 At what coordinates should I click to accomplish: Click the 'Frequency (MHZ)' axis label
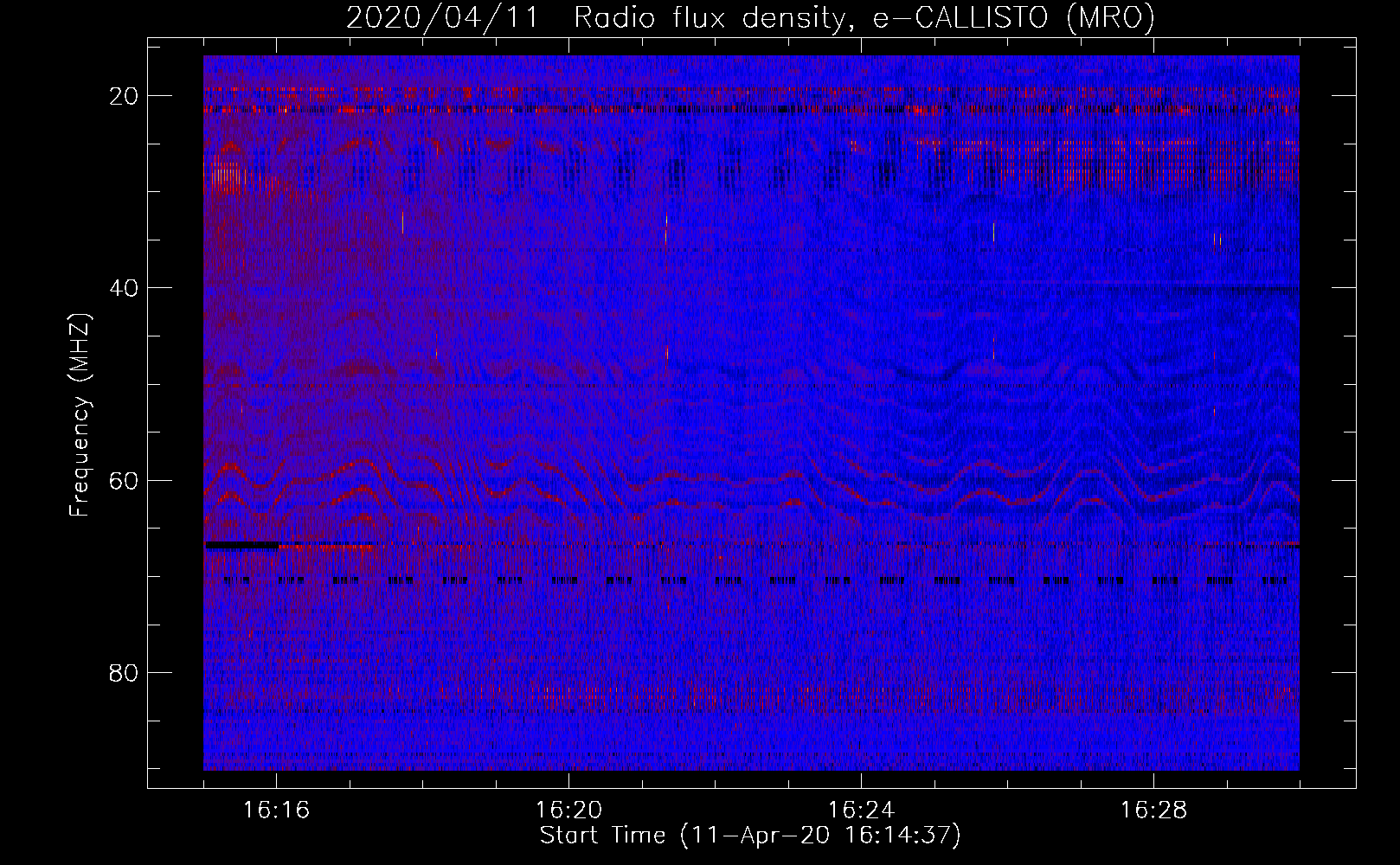pyautogui.click(x=80, y=415)
